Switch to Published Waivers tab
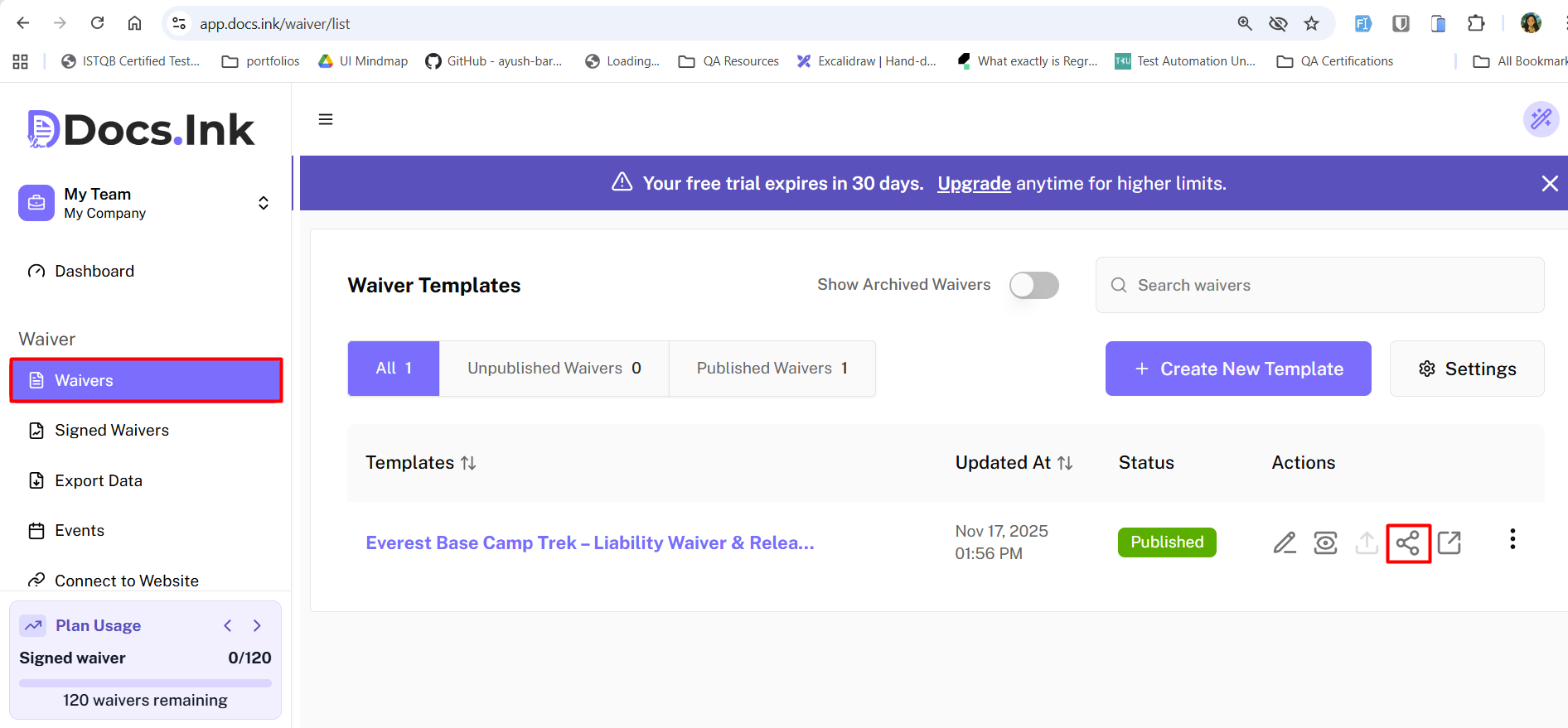The image size is (1568, 728). (772, 369)
